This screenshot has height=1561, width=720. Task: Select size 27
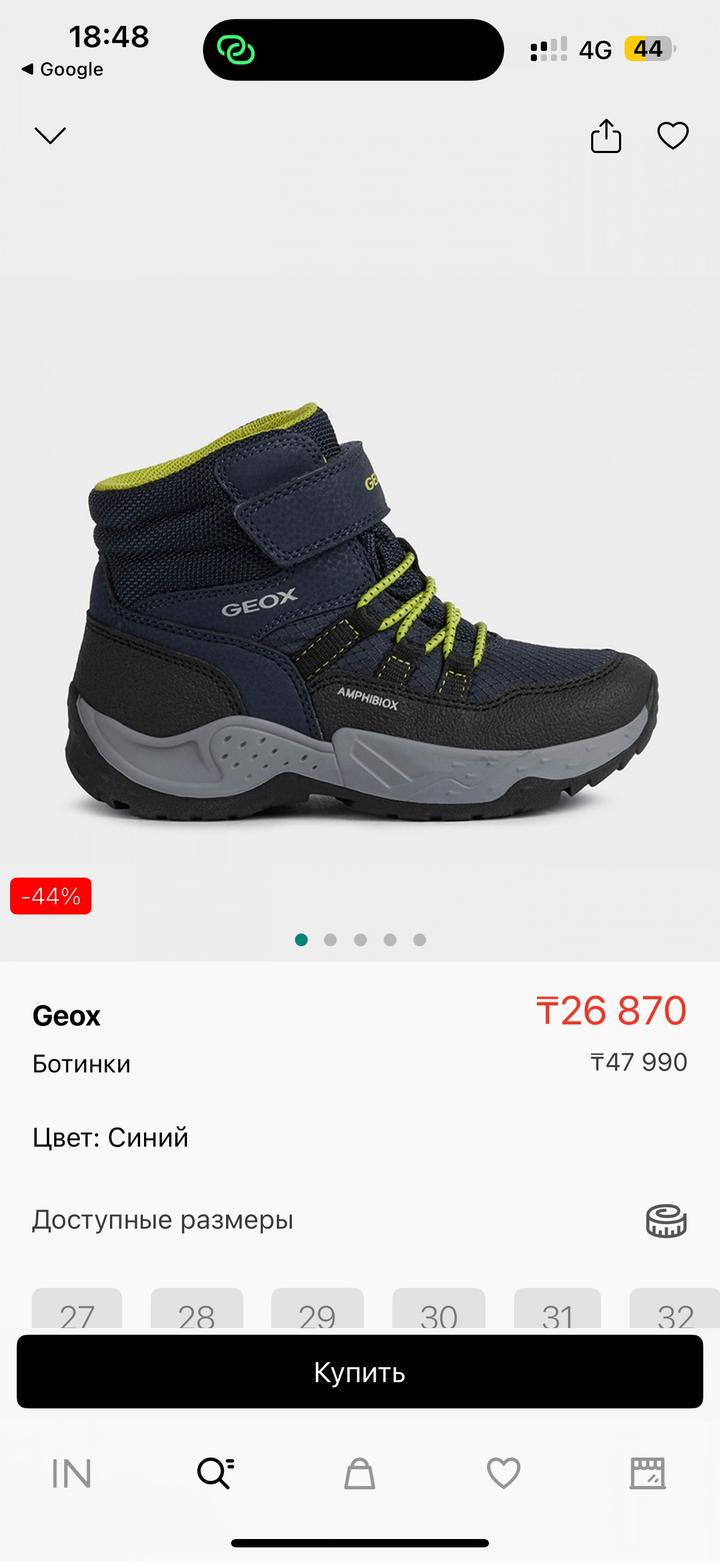coord(77,1309)
